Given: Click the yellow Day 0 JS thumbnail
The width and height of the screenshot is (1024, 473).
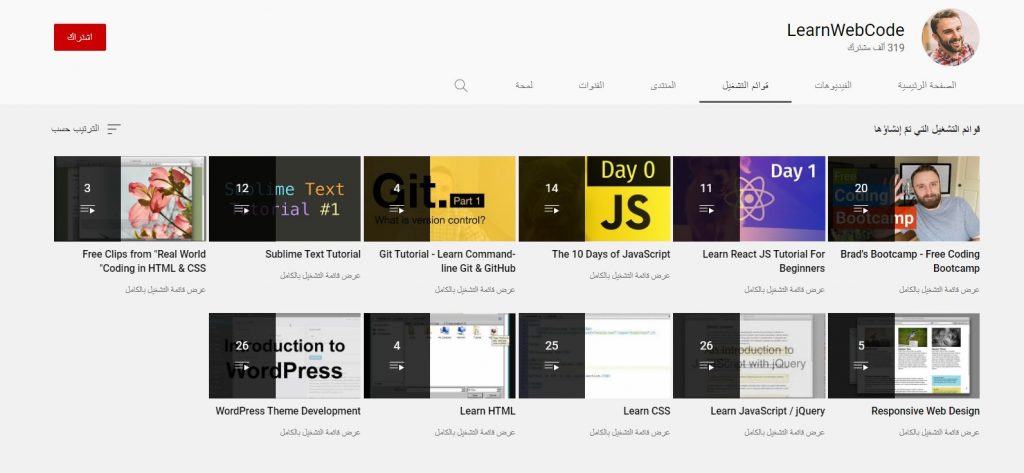Looking at the screenshot, I should pos(594,199).
